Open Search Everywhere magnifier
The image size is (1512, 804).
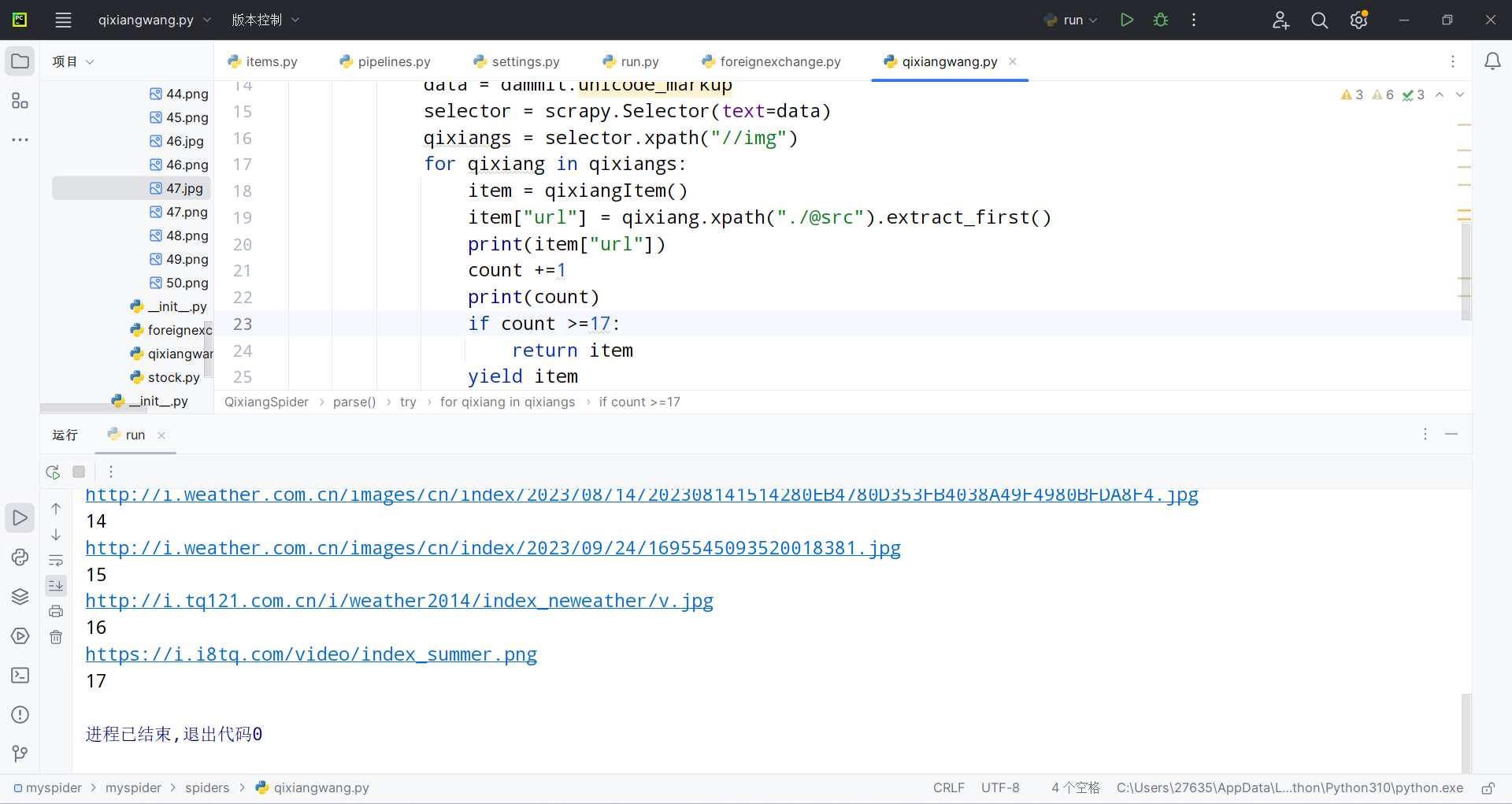pos(1320,20)
